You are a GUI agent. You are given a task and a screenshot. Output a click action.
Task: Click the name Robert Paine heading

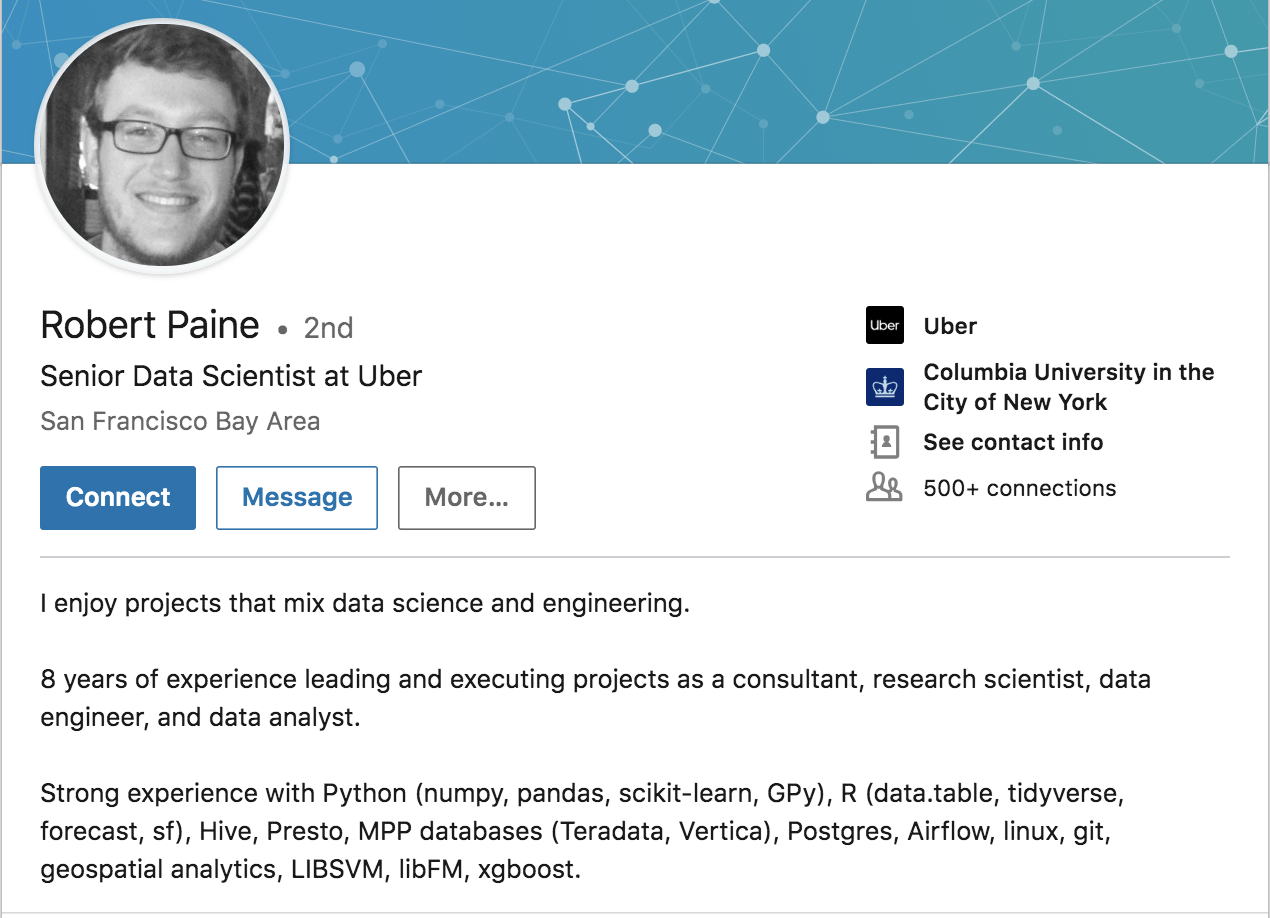click(x=150, y=326)
